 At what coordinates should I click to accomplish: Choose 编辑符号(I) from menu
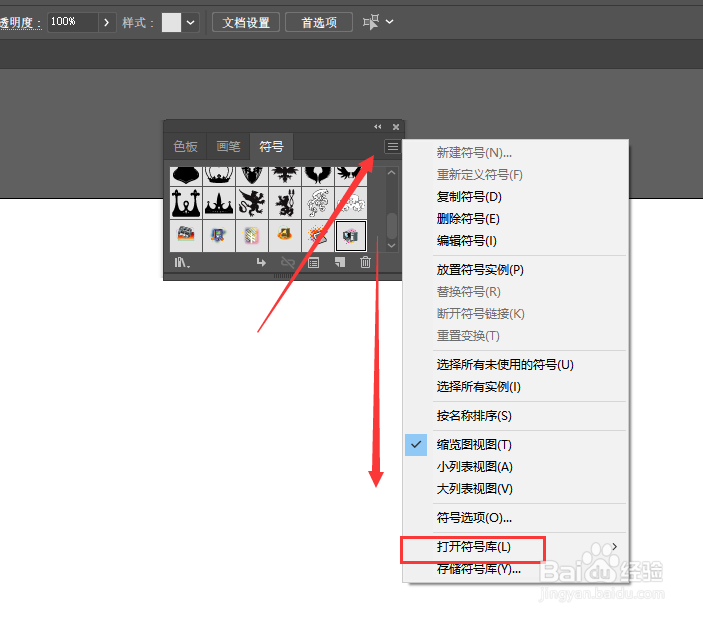coord(516,241)
